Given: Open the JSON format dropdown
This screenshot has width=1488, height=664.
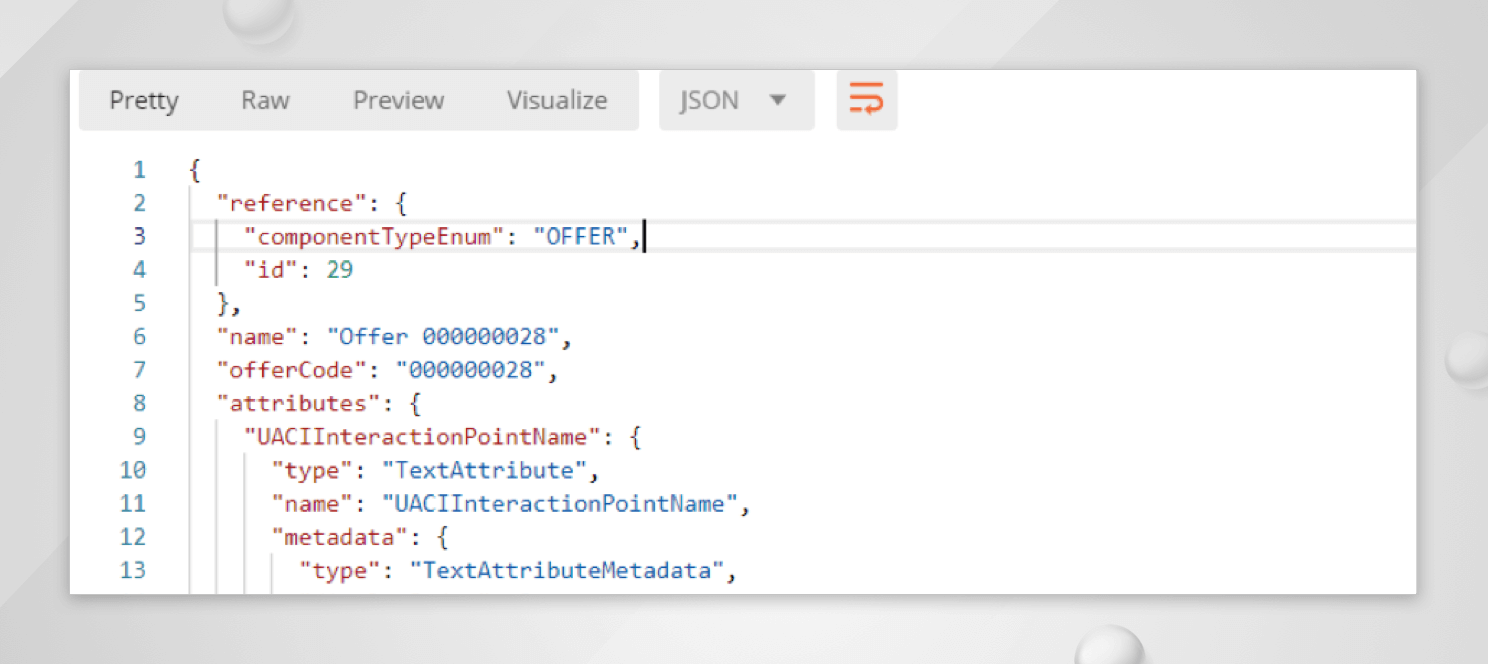Looking at the screenshot, I should pyautogui.click(x=735, y=100).
